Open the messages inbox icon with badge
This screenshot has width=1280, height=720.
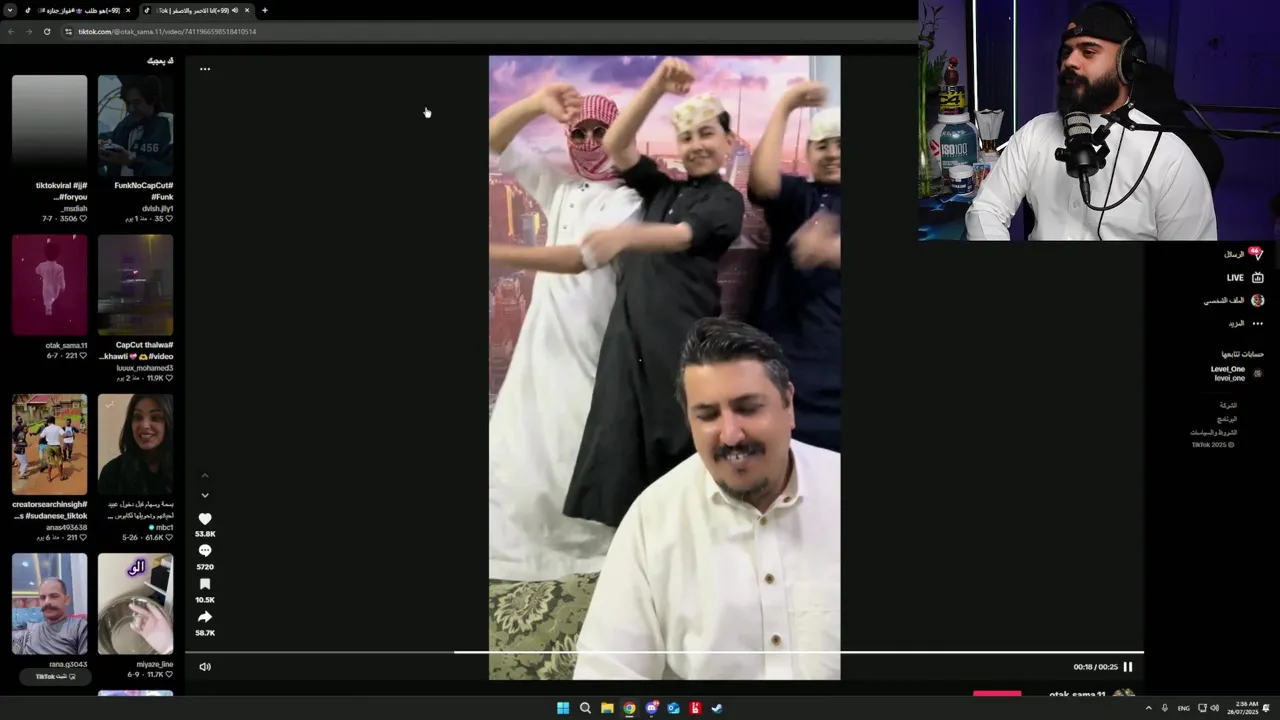pyautogui.click(x=1257, y=254)
